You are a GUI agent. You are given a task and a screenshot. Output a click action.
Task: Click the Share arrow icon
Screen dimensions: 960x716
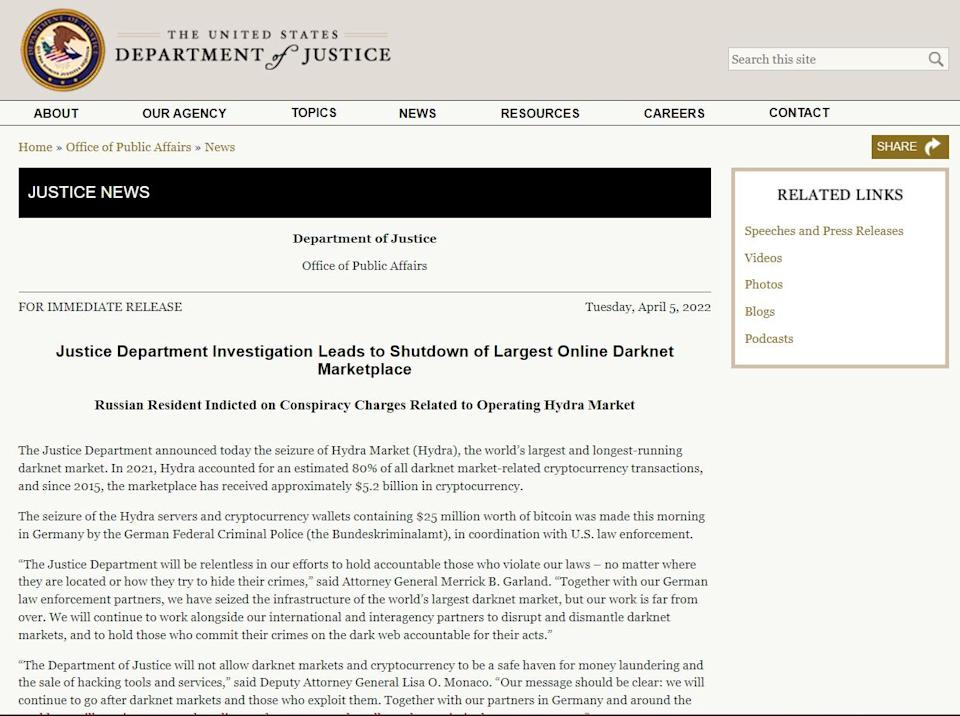point(932,146)
